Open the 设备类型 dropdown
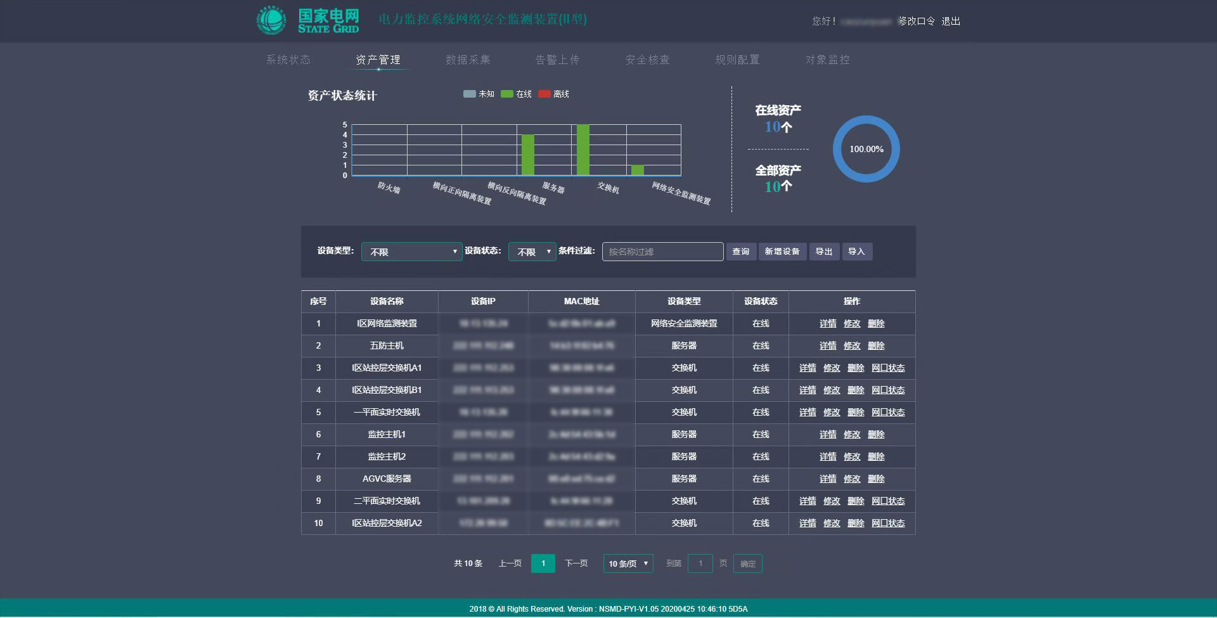1217x618 pixels. (411, 252)
